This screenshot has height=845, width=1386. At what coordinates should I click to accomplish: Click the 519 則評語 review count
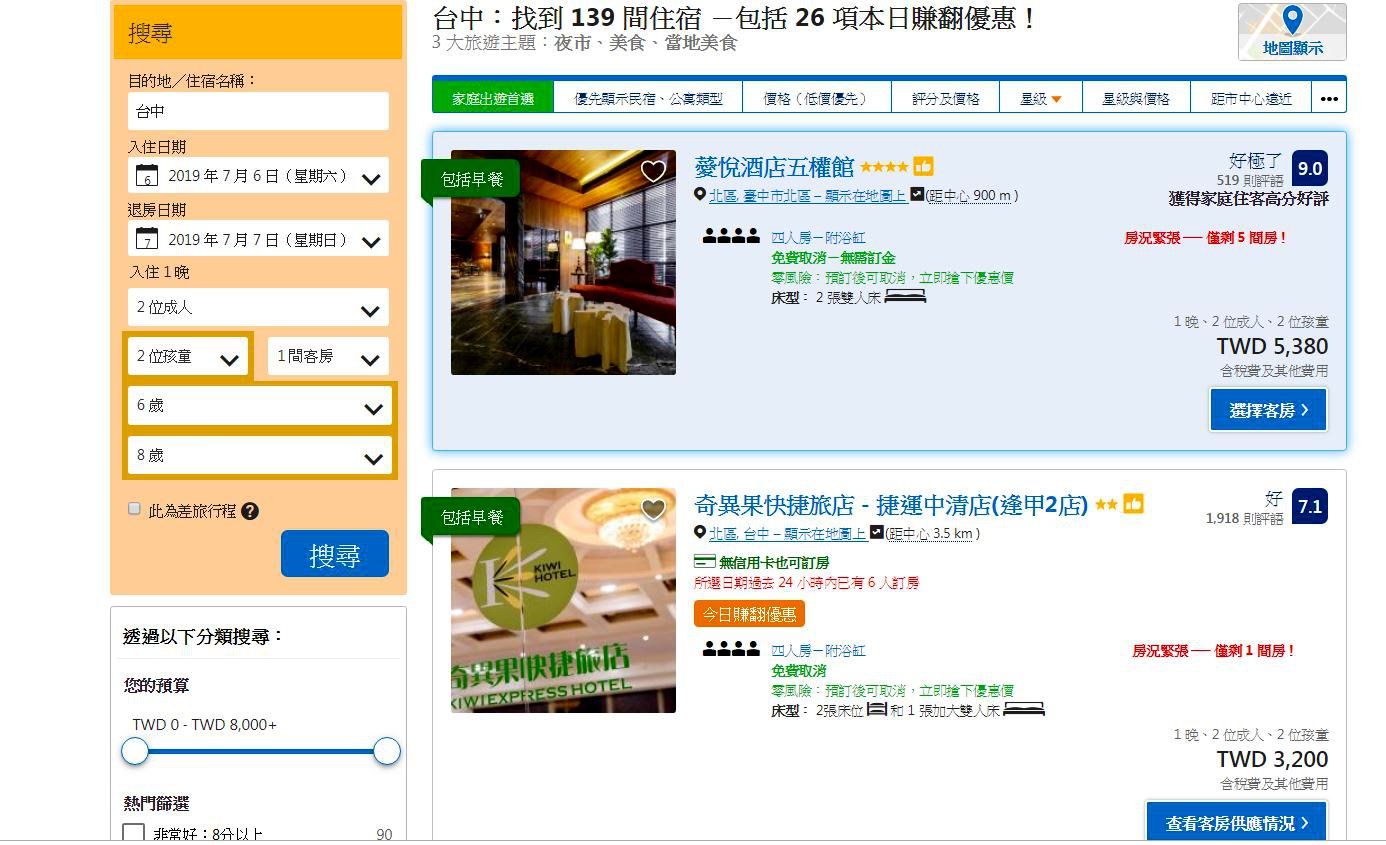click(x=1250, y=181)
